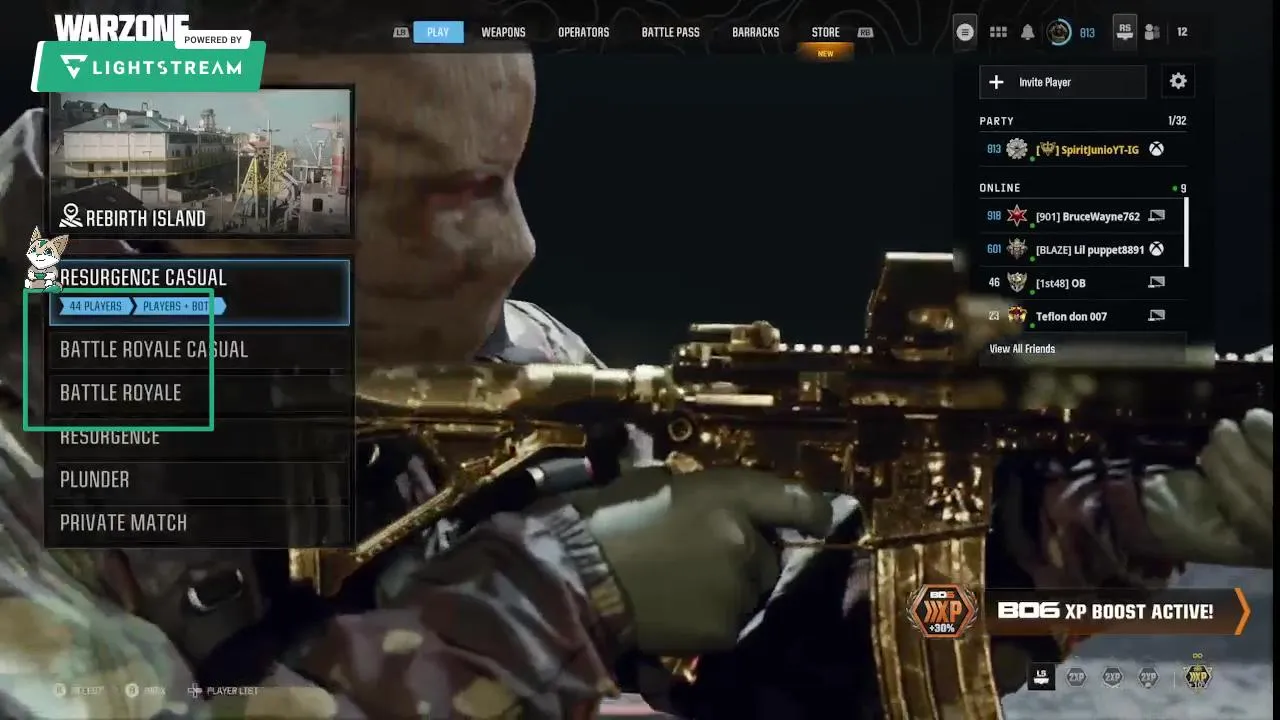The image size is (1280, 720).
Task: Click the player level 813 in top bar
Action: 1087,33
